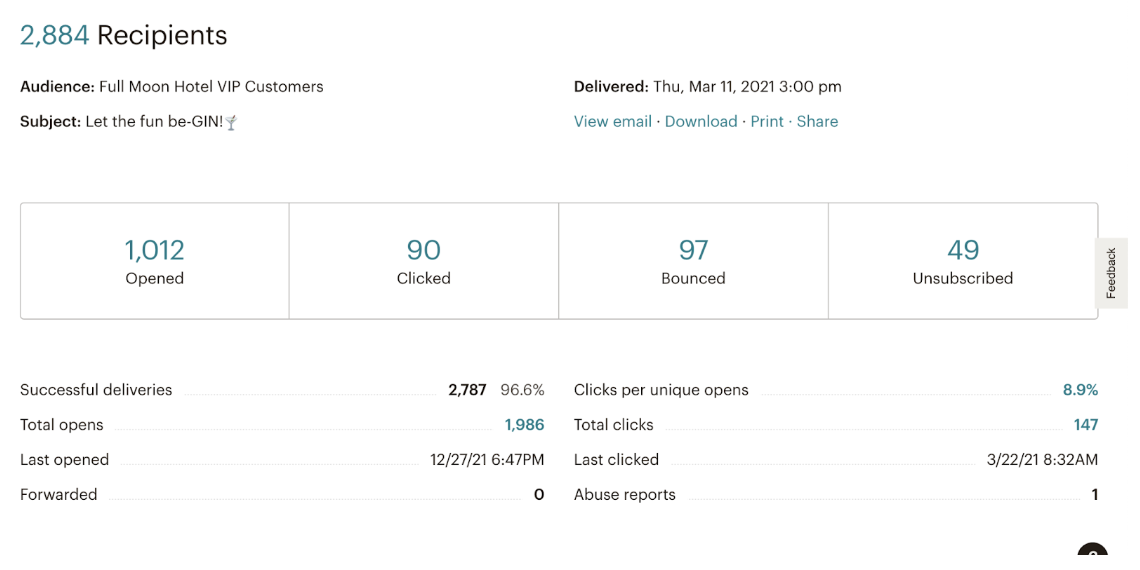Open the 90 Clicked stat box

424,261
